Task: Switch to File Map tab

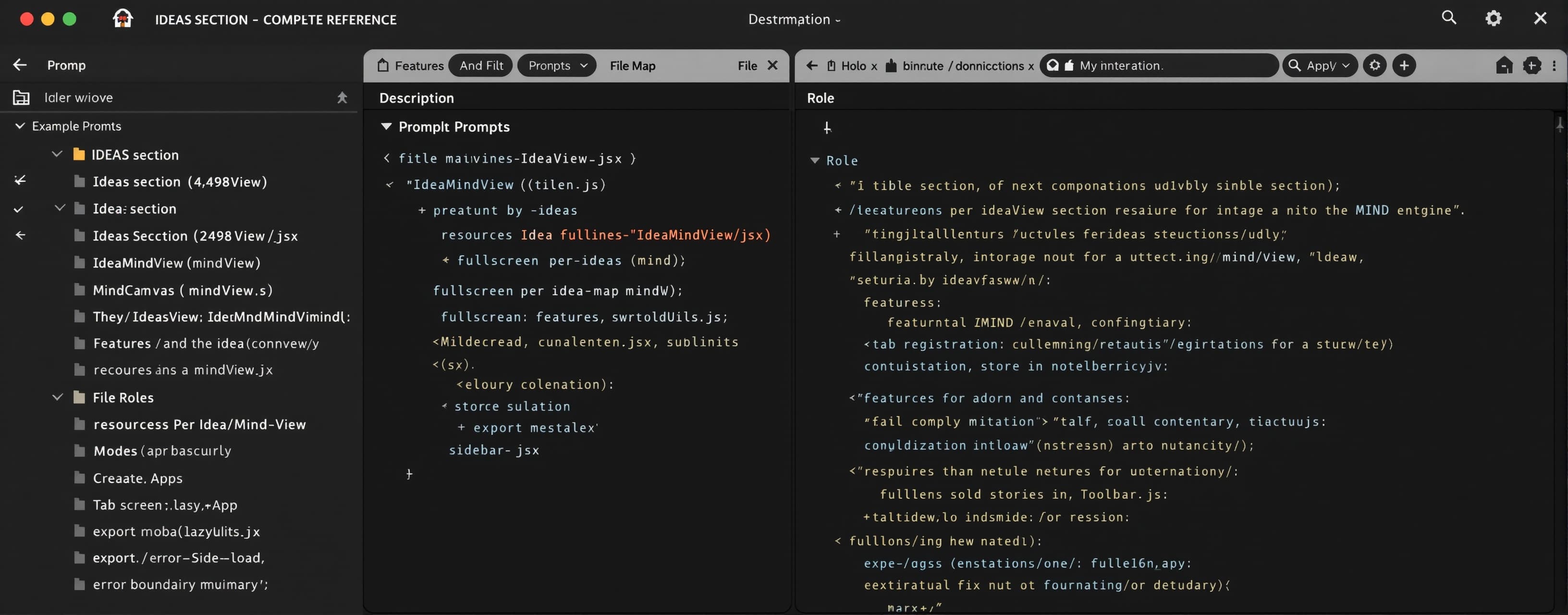Action: (x=632, y=65)
